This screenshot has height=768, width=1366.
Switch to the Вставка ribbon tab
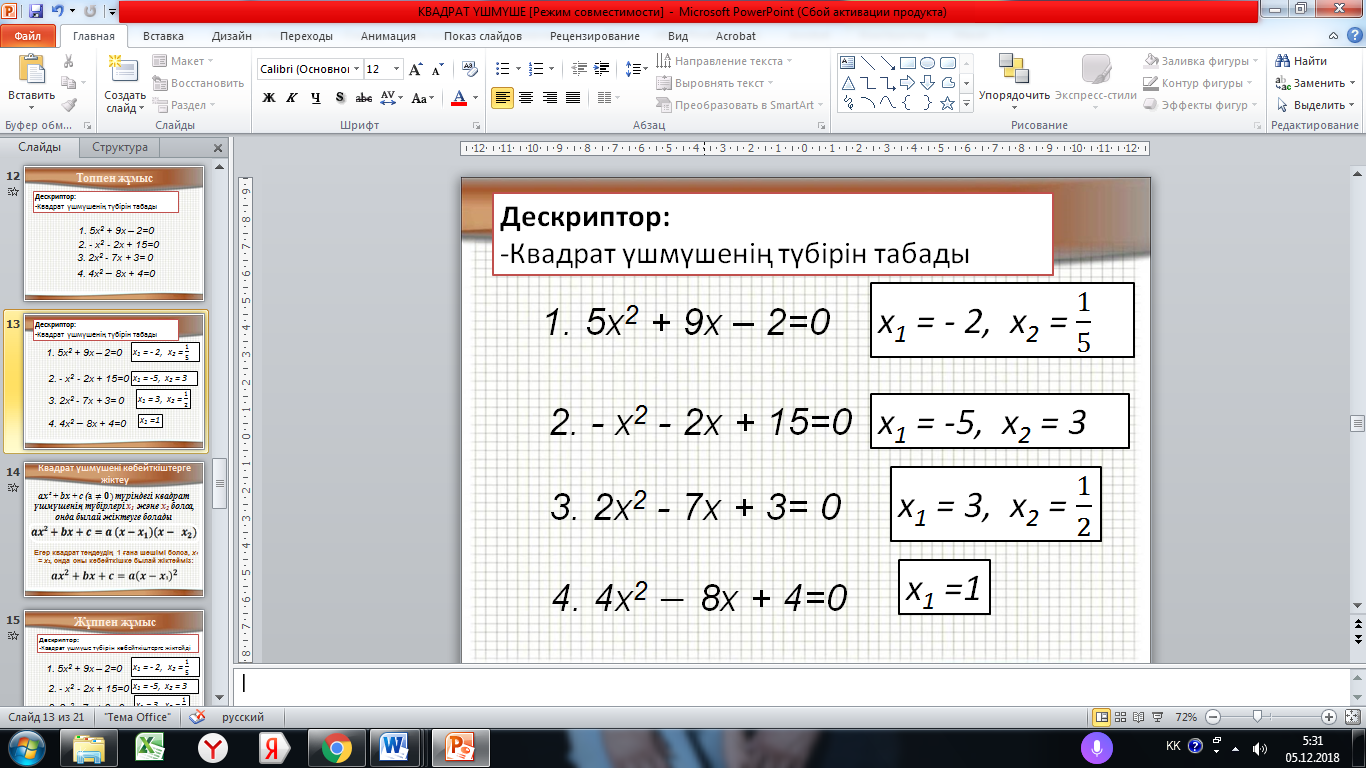163,36
